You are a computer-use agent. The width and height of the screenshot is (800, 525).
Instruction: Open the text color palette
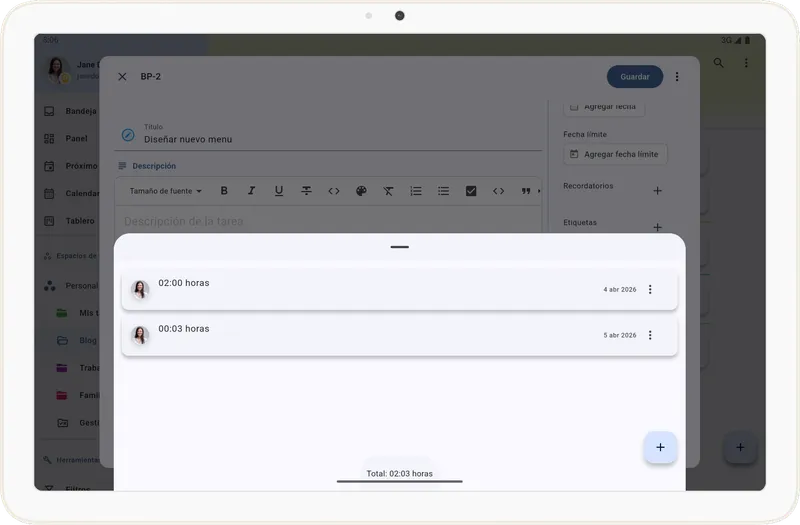[361, 191]
